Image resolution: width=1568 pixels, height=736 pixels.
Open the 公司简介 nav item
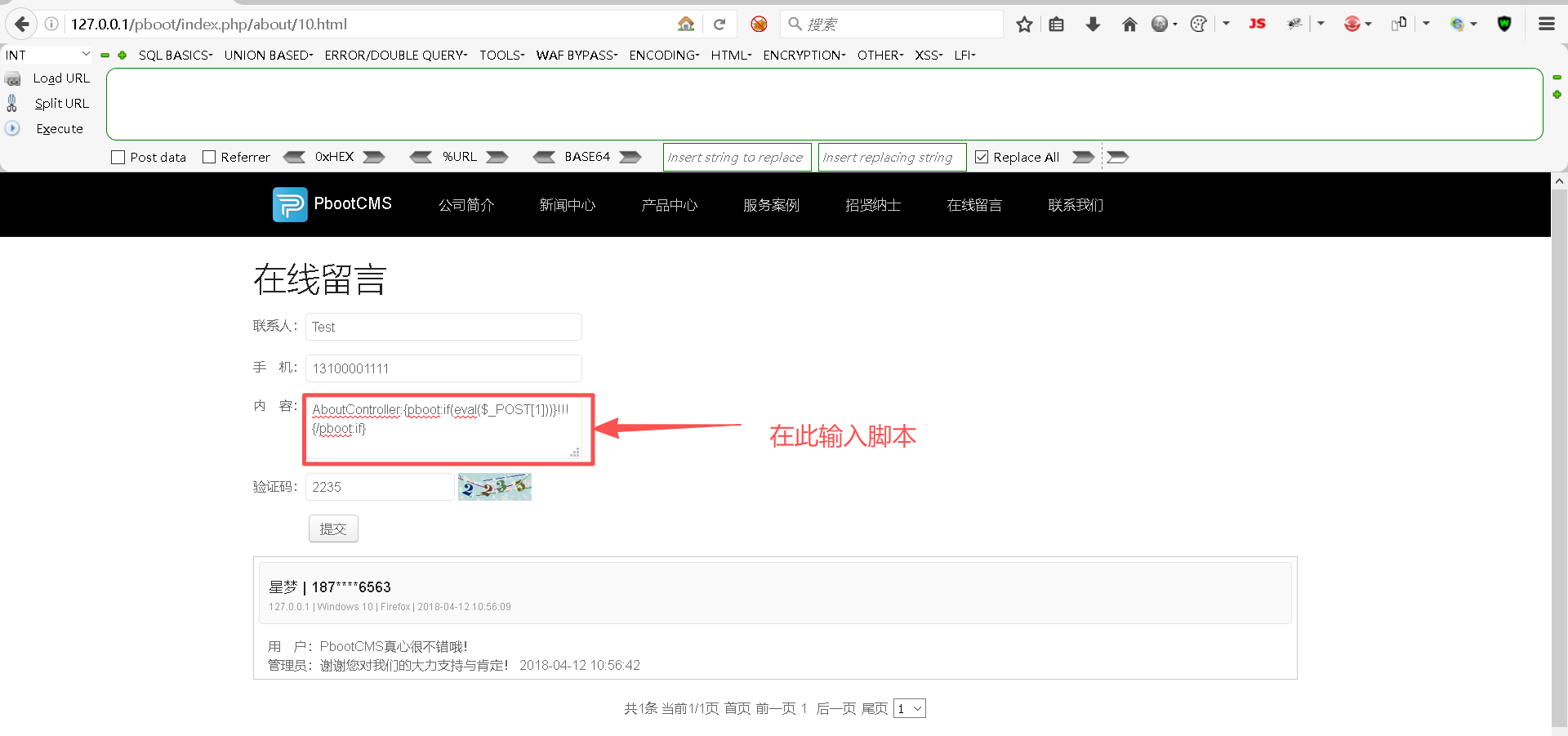coord(466,205)
